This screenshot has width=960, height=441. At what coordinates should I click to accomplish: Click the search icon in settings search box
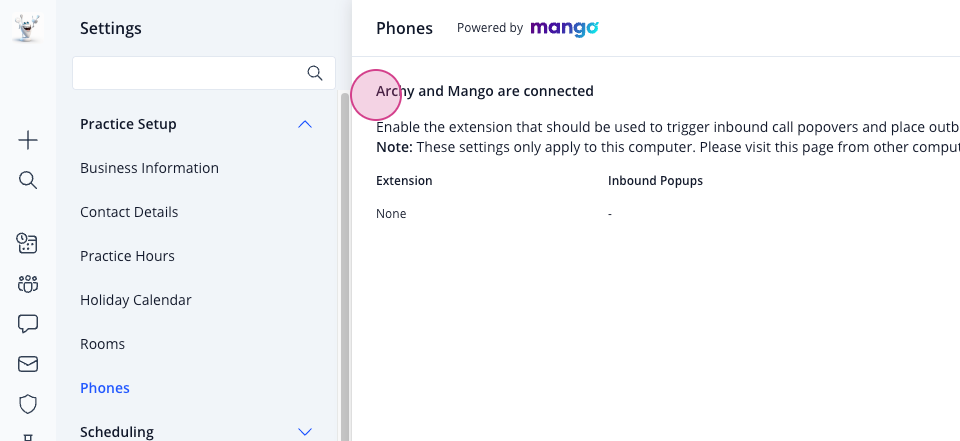tap(315, 74)
